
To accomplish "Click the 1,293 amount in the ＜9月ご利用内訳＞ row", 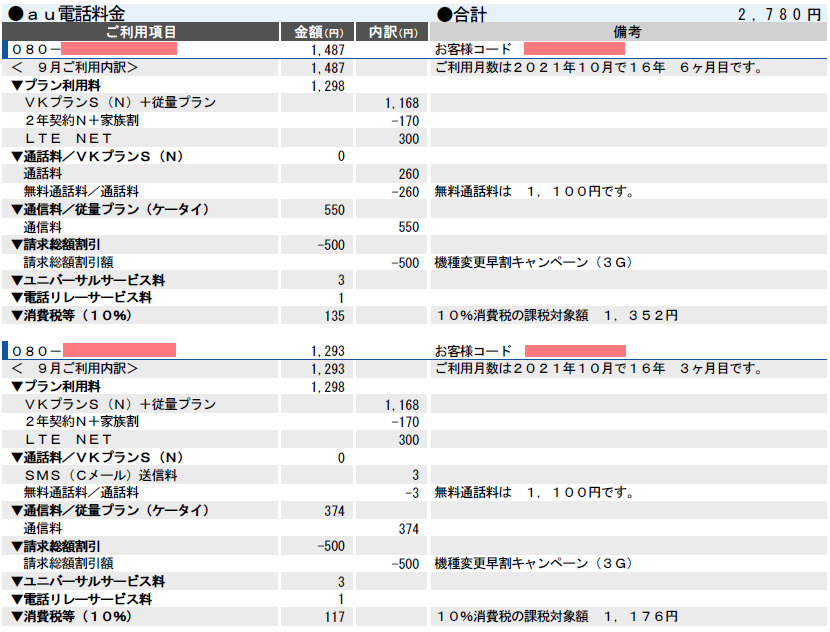I will point(327,369).
